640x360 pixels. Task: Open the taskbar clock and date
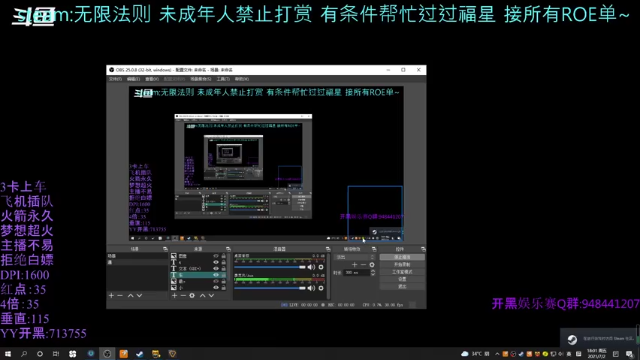pyautogui.click(x=596, y=353)
